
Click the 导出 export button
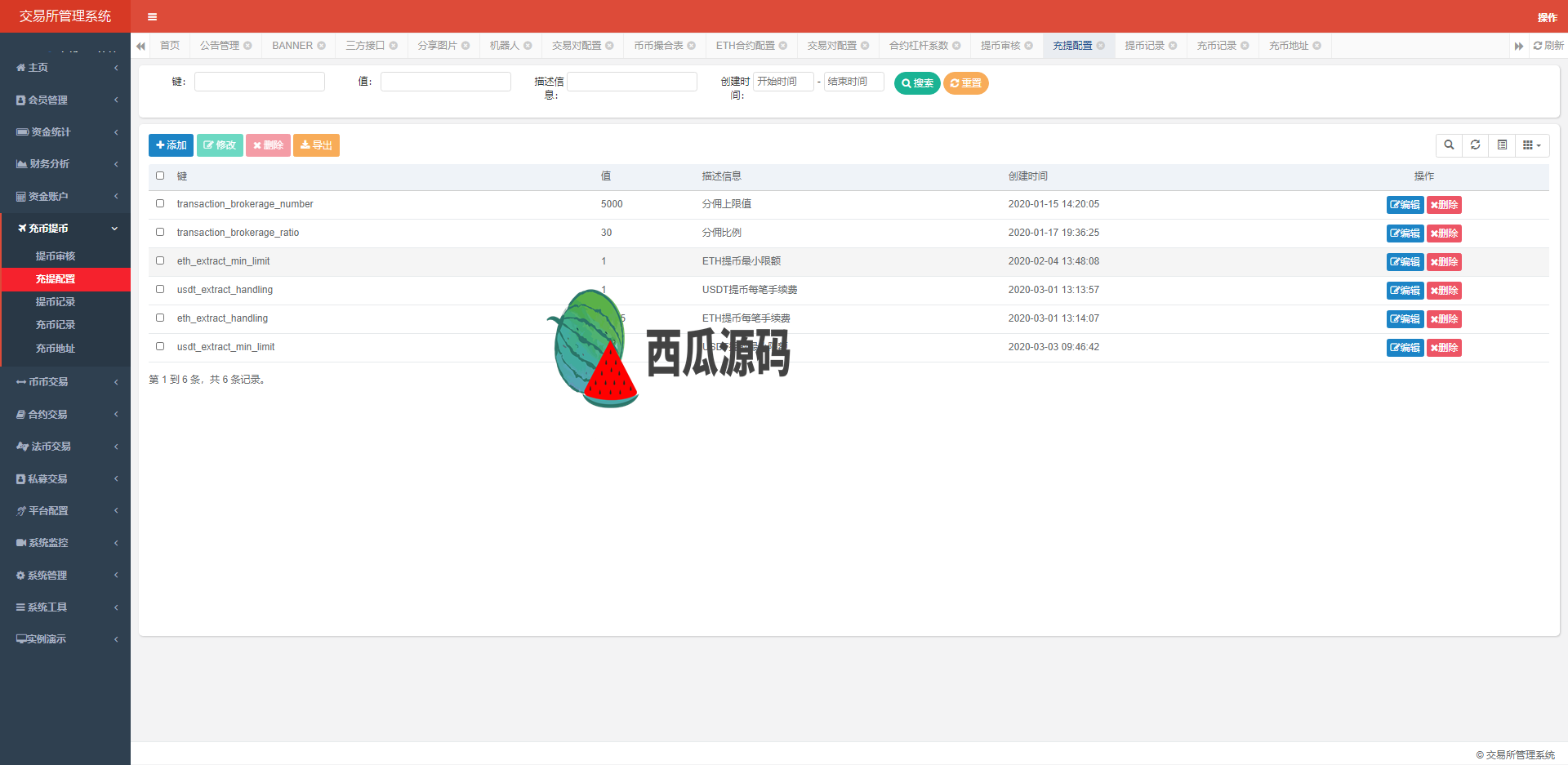click(316, 145)
